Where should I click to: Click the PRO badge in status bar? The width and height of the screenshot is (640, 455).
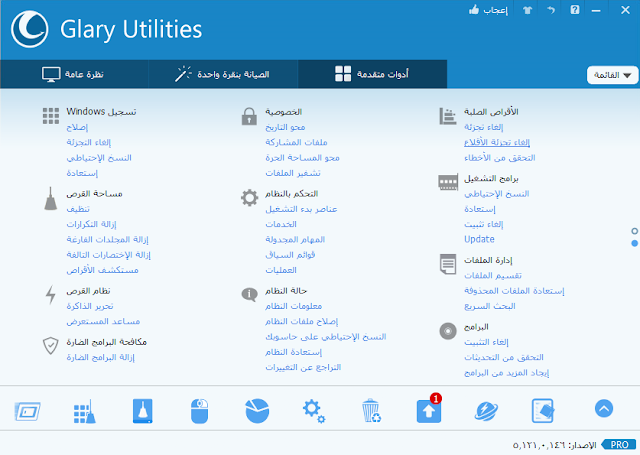619,444
